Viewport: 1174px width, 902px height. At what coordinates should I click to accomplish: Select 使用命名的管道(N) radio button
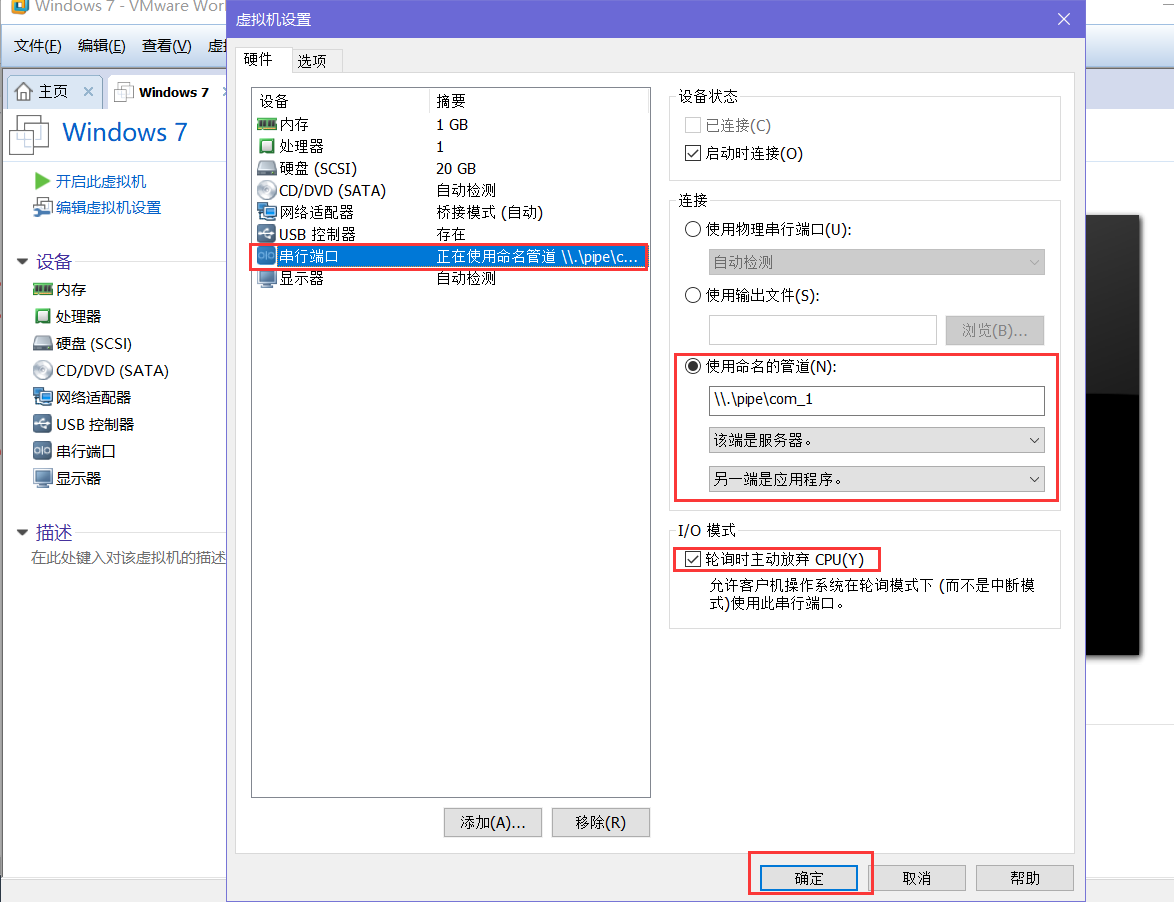pos(693,366)
